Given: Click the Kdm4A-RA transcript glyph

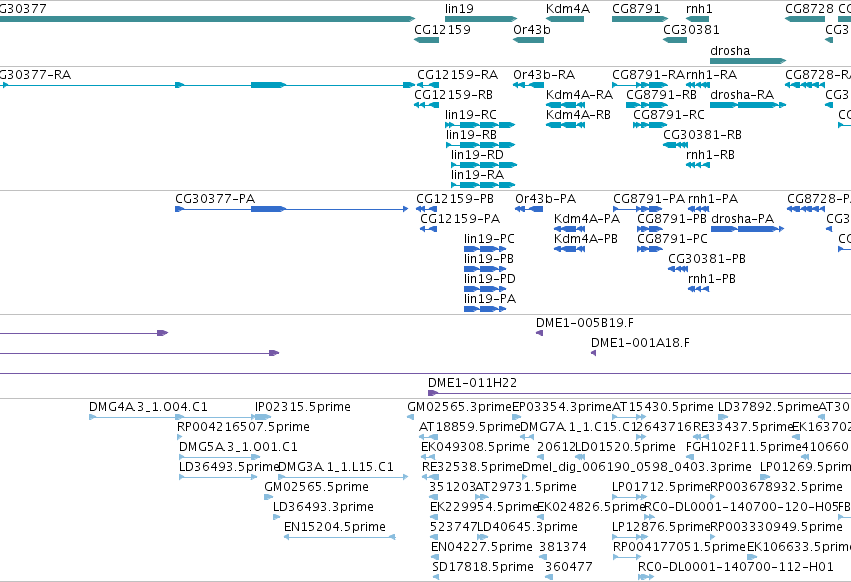Looking at the screenshot, I should pos(565,105).
